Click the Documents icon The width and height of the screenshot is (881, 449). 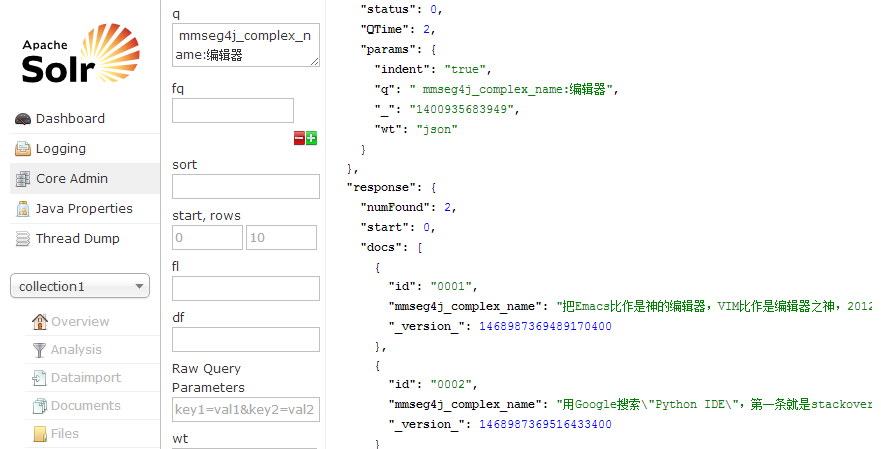pyautogui.click(x=40, y=406)
